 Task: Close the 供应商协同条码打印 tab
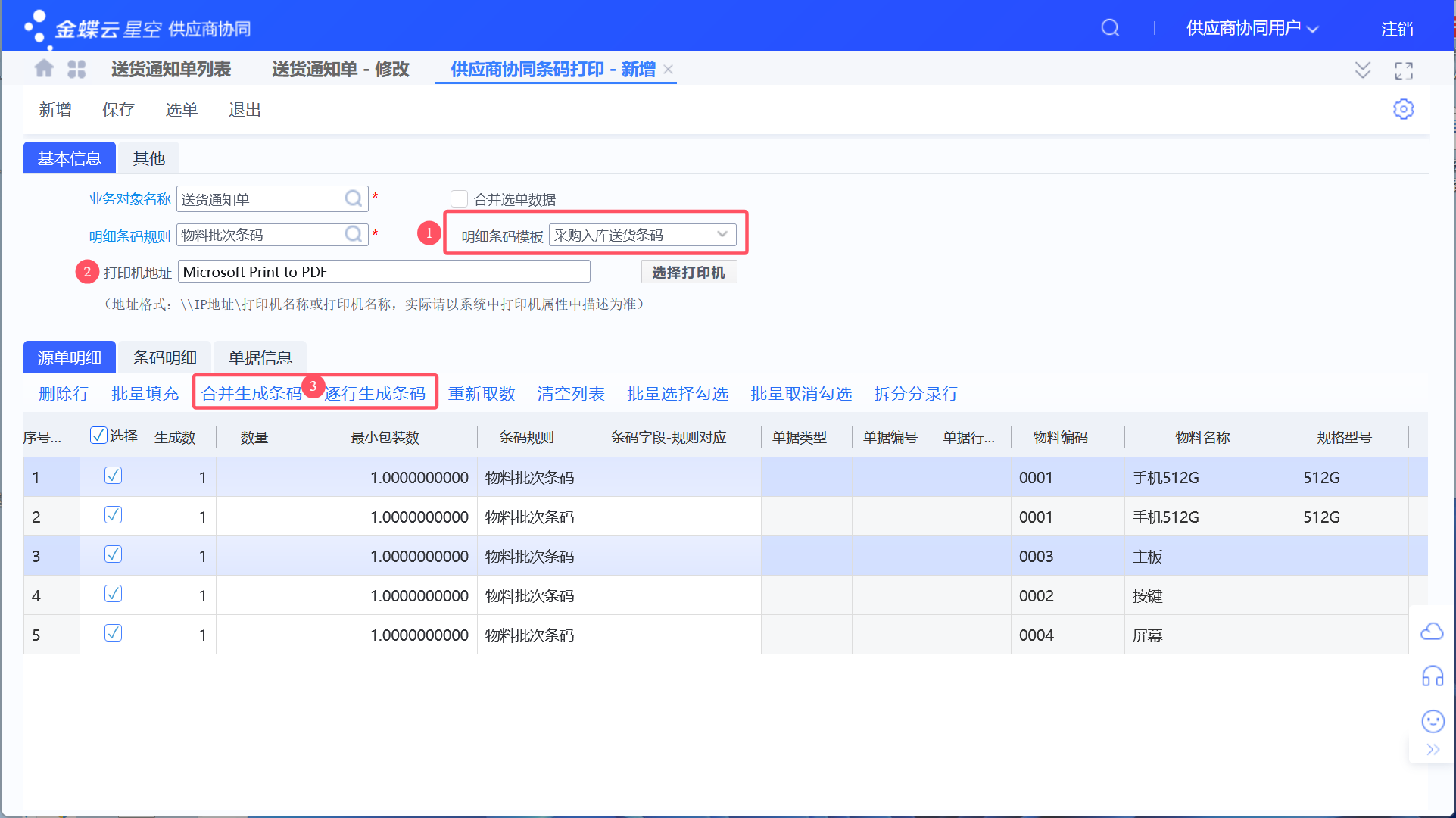(x=668, y=69)
